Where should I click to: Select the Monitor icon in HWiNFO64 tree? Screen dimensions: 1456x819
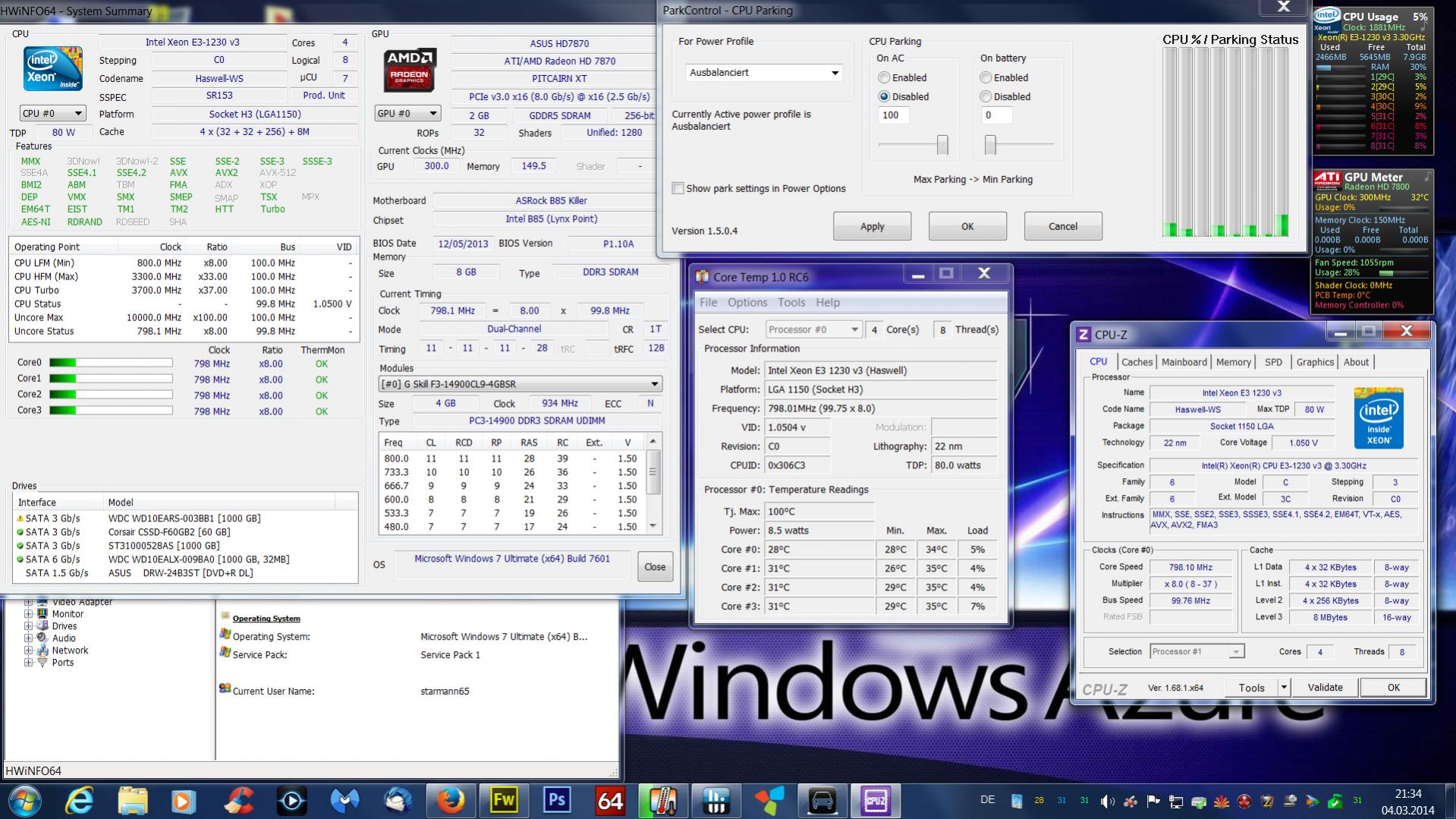coord(42,613)
